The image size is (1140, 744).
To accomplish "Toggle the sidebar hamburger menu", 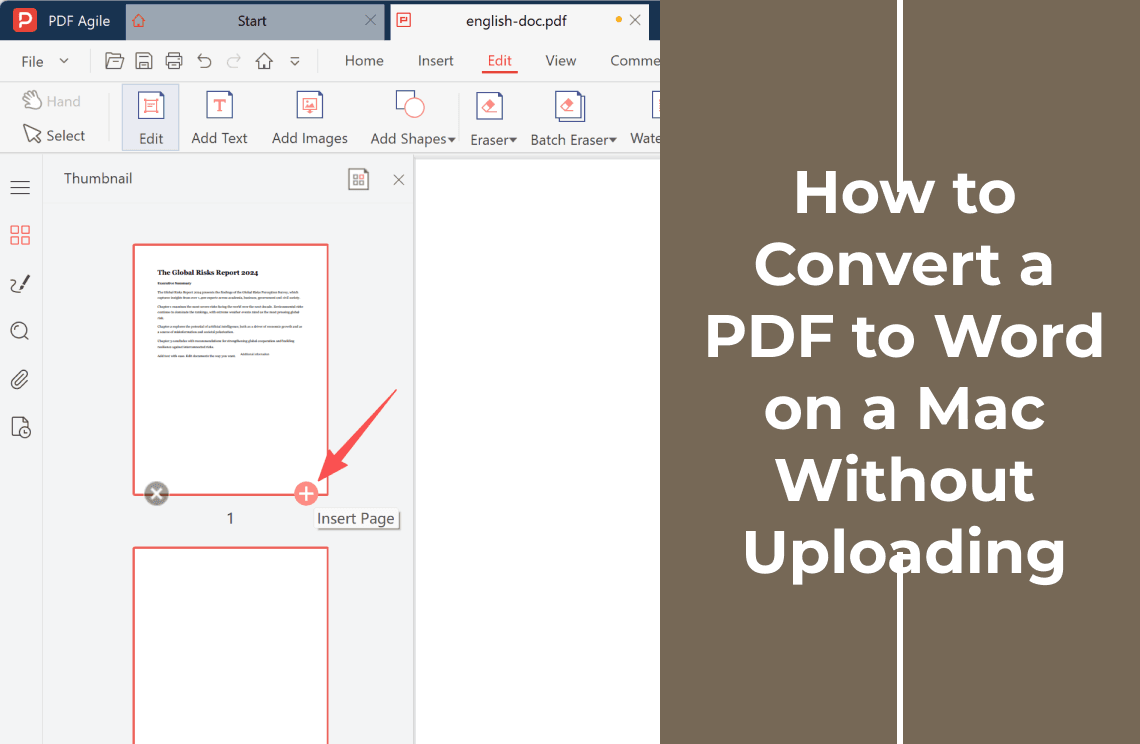I will pos(20,188).
